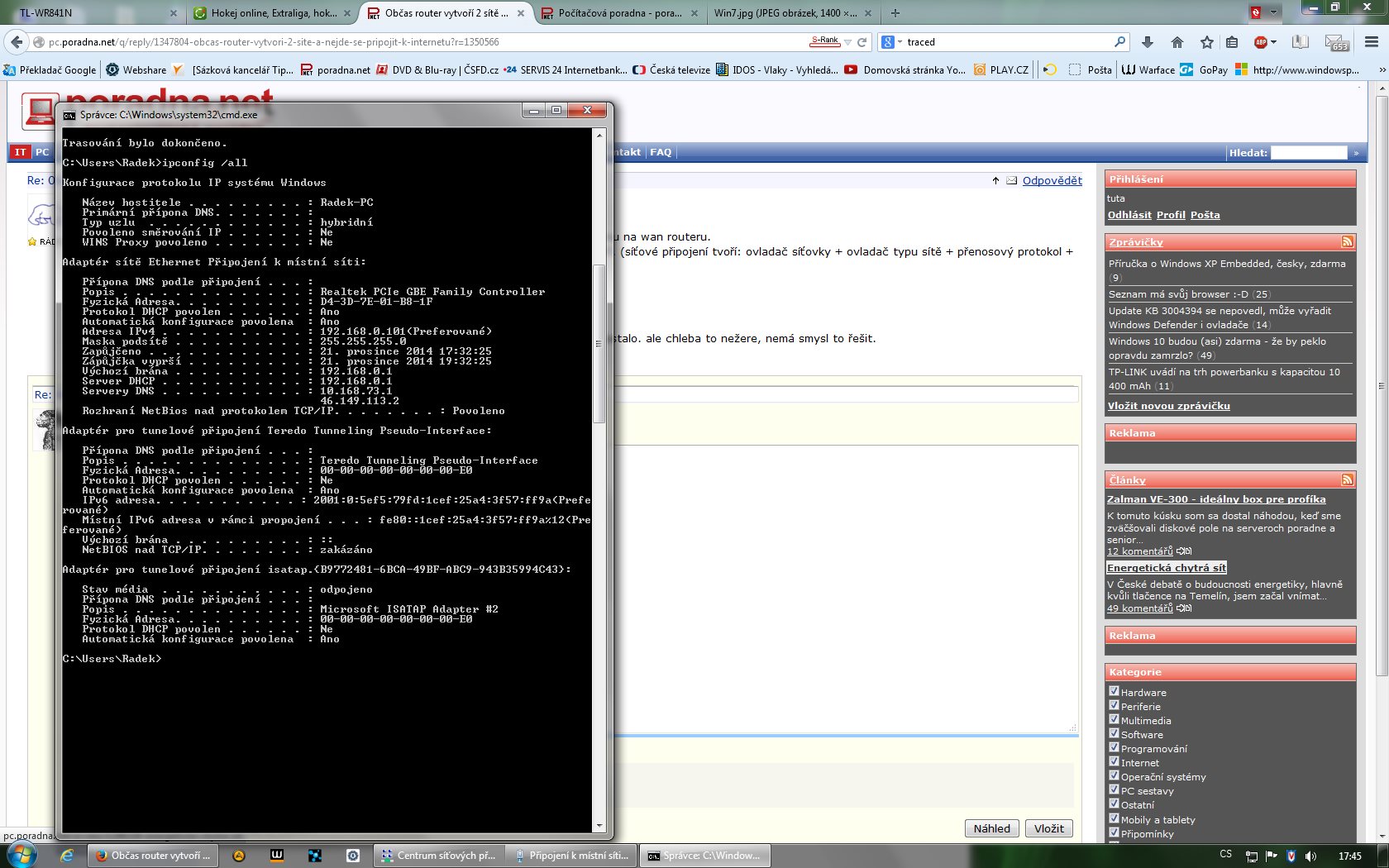Uncheck the Hardware category checkbox
Screen dimensions: 1389x868
(x=1114, y=692)
